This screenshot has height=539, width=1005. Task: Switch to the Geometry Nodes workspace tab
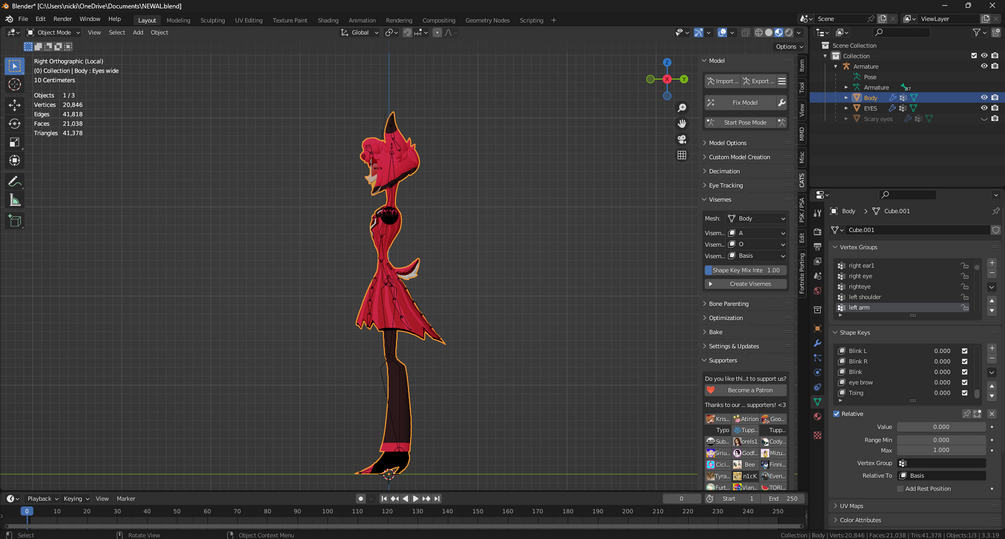click(488, 20)
